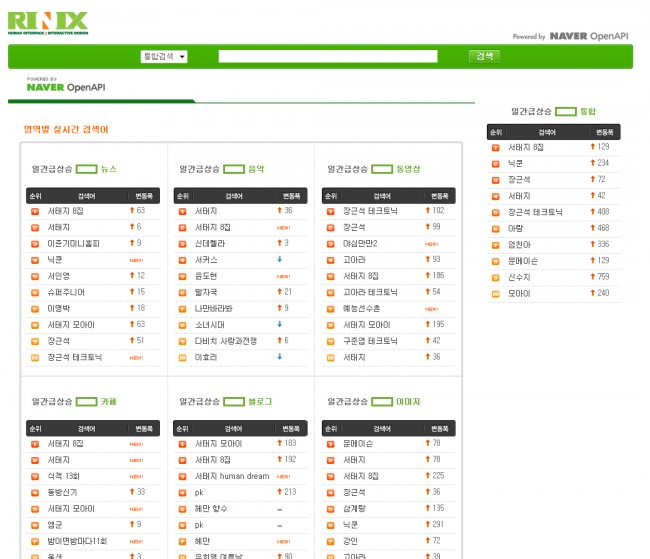Open 동방신기 in the 카페 list
This screenshot has width=650, height=559.
click(64, 492)
